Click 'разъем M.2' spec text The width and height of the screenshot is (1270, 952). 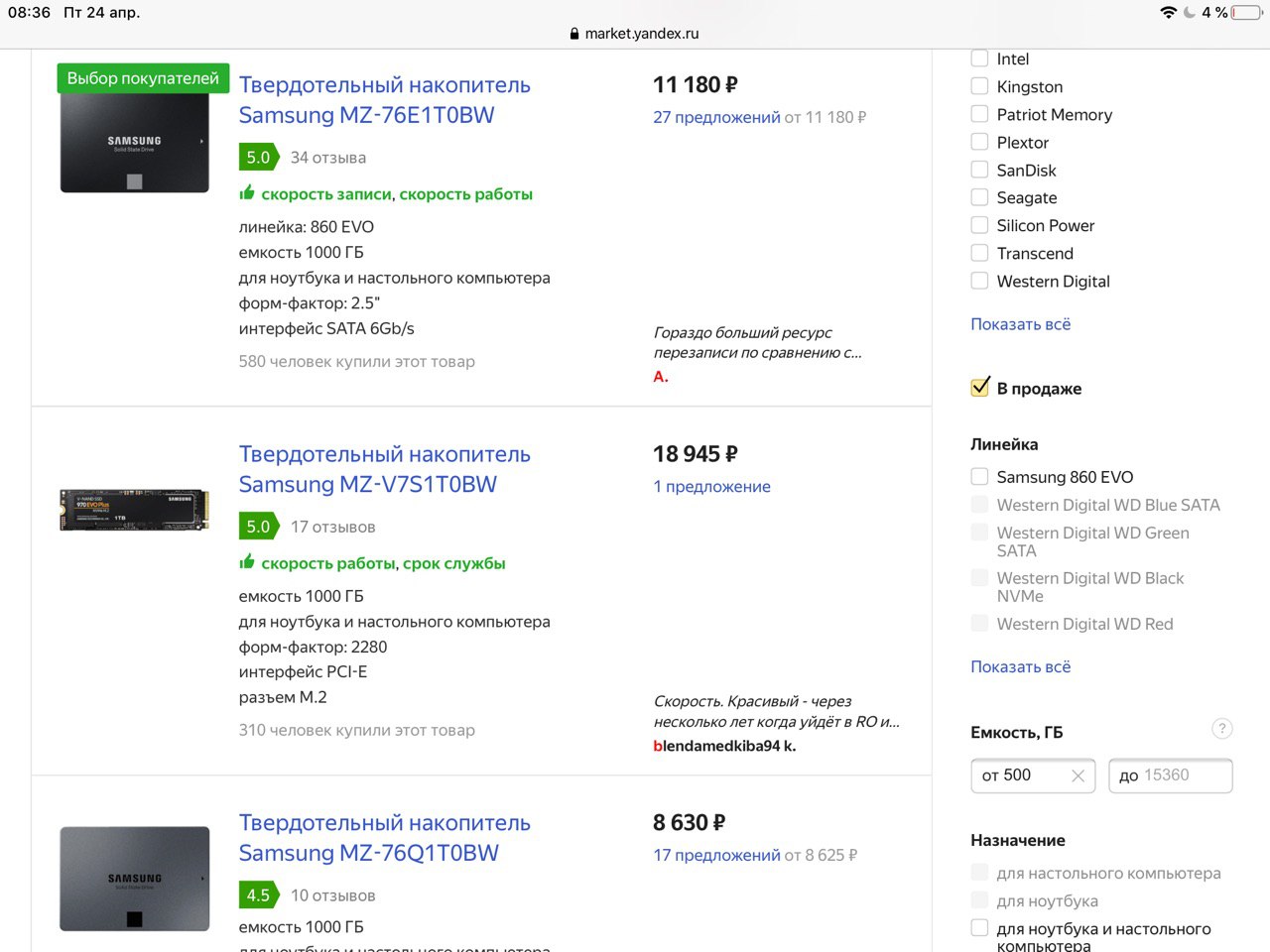pyautogui.click(x=283, y=697)
